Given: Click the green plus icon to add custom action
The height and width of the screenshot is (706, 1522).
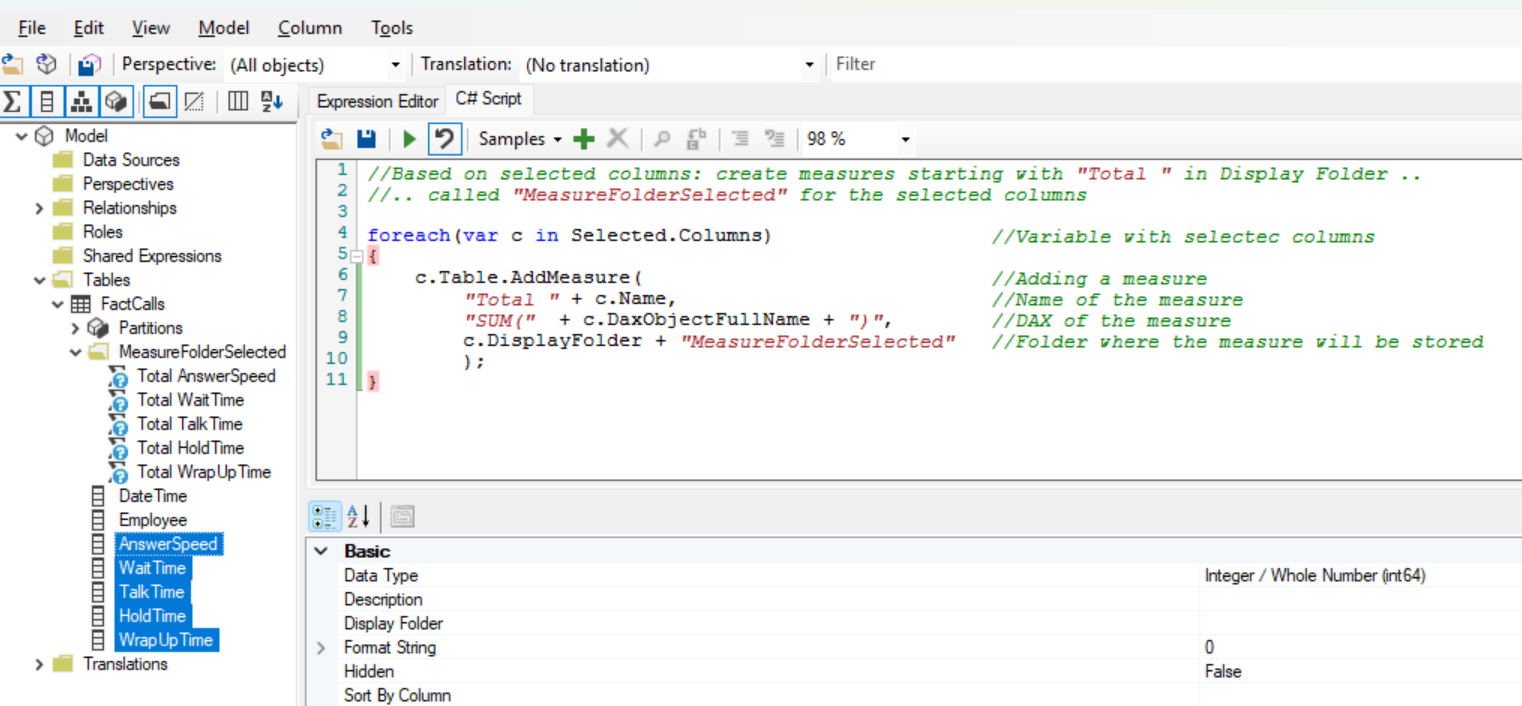Looking at the screenshot, I should click(584, 139).
